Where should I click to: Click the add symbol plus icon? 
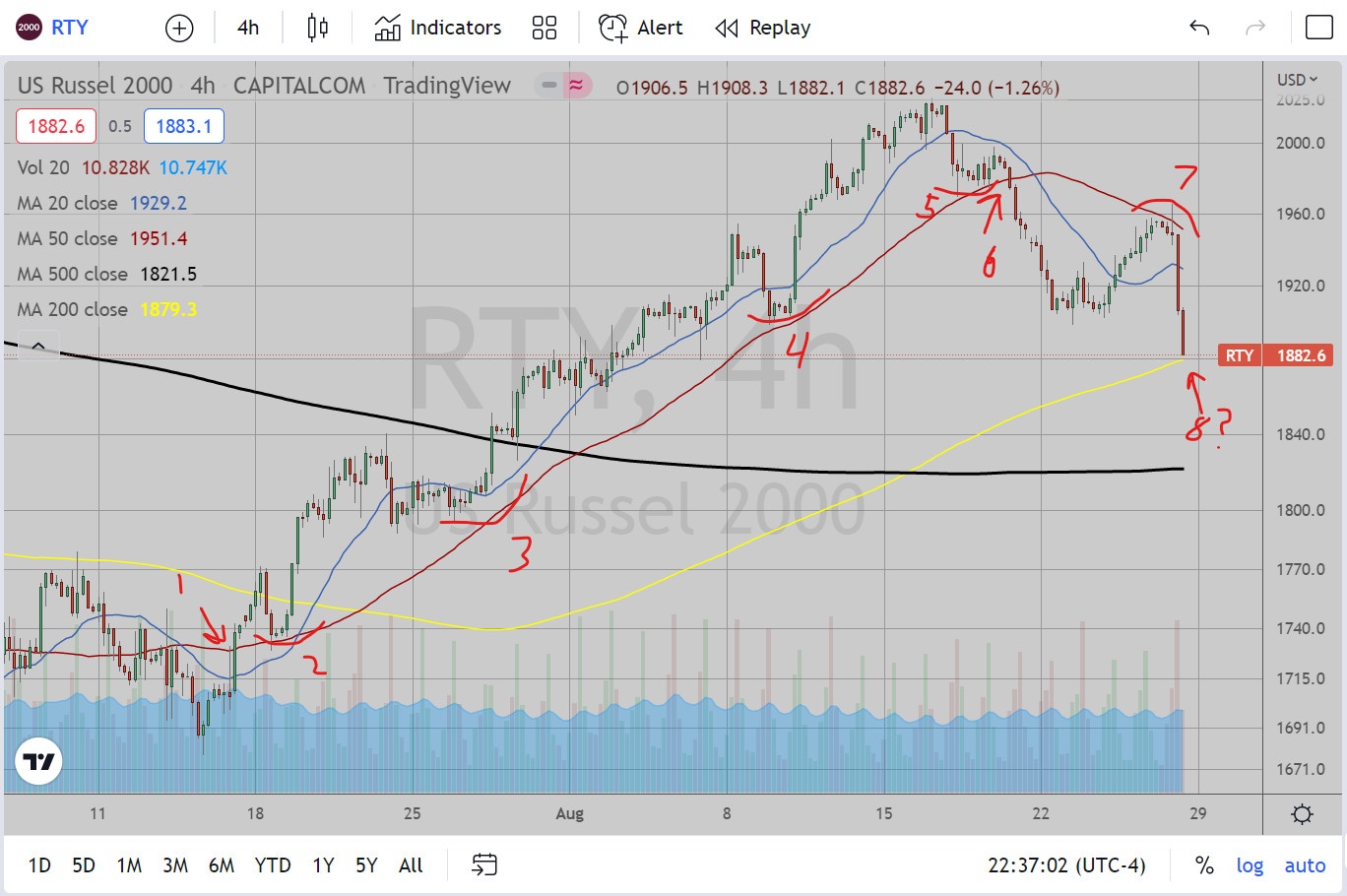click(179, 29)
